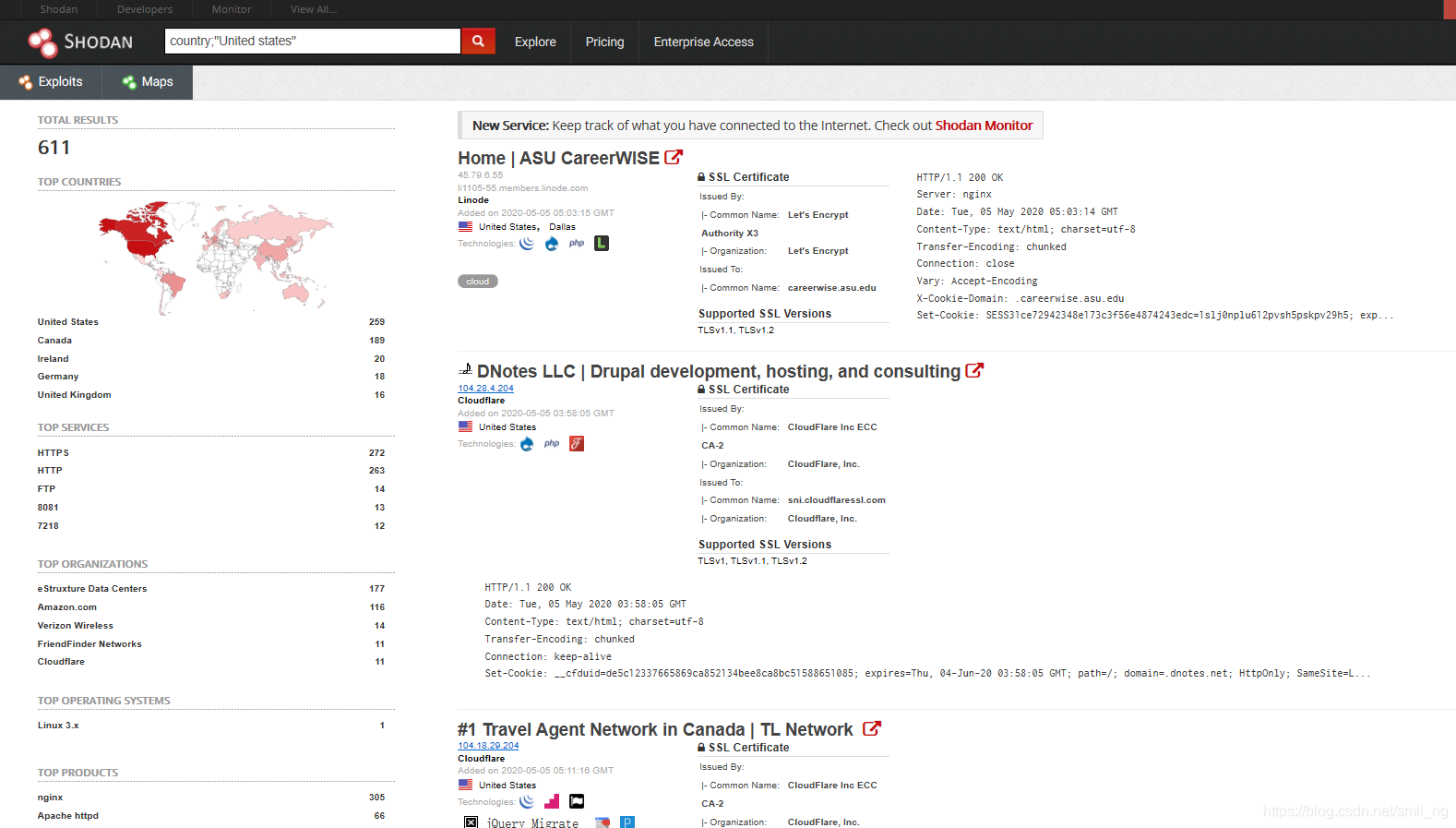
Task: Click Linode organization in first result
Action: [473, 200]
